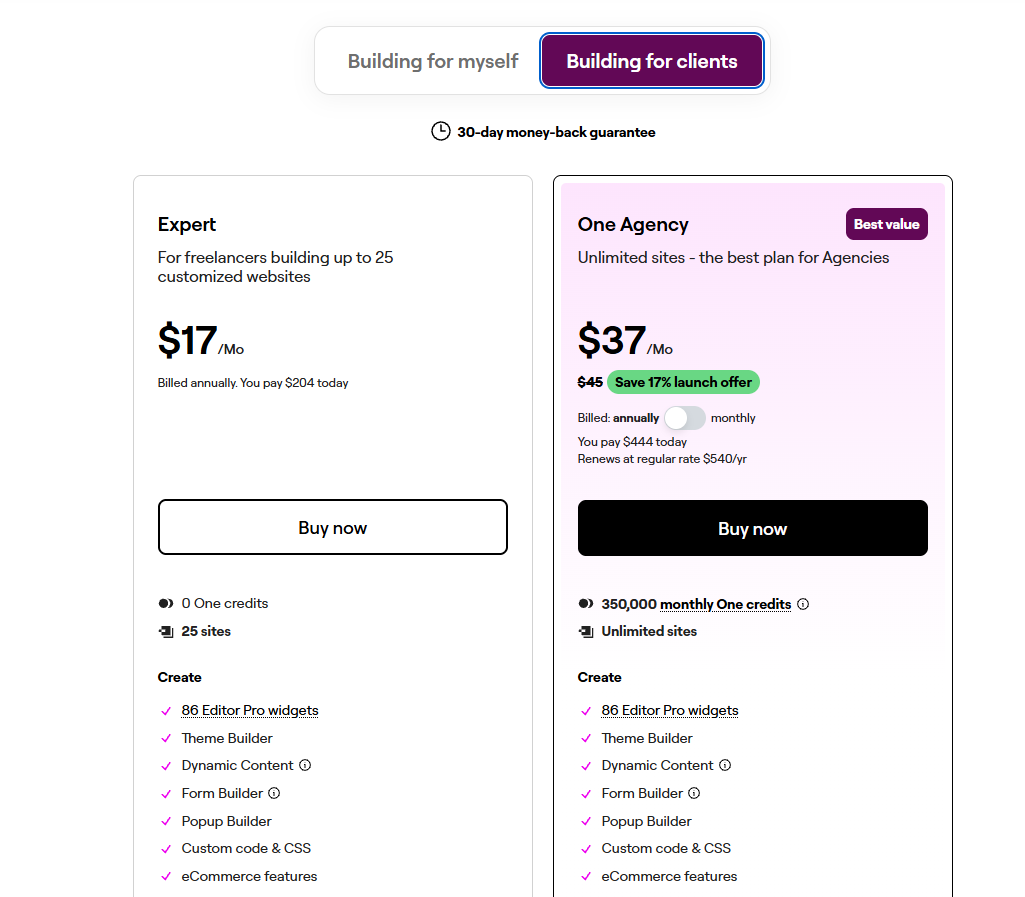Click info icon next to monthly One credits
1025x897 pixels.
click(x=803, y=604)
